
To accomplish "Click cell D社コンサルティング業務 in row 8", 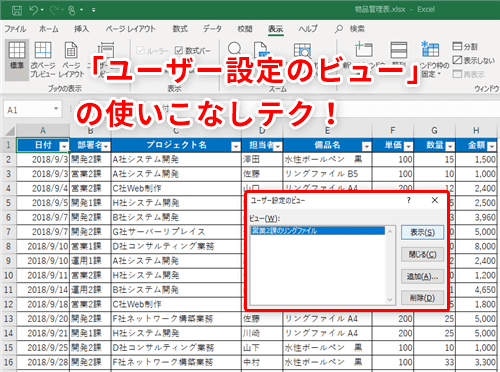I will coord(176,246).
